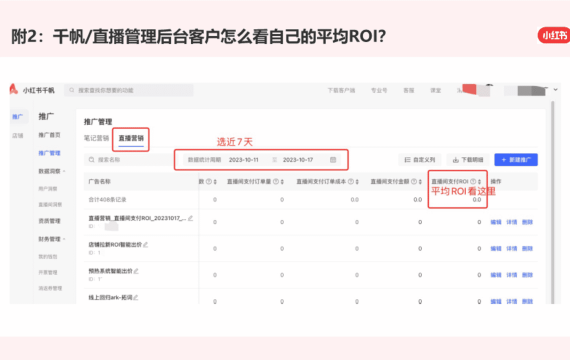Screen dimensions: 570x360
Task: Click pencil icon beside 预热系统智能出价
Action: click(136, 271)
